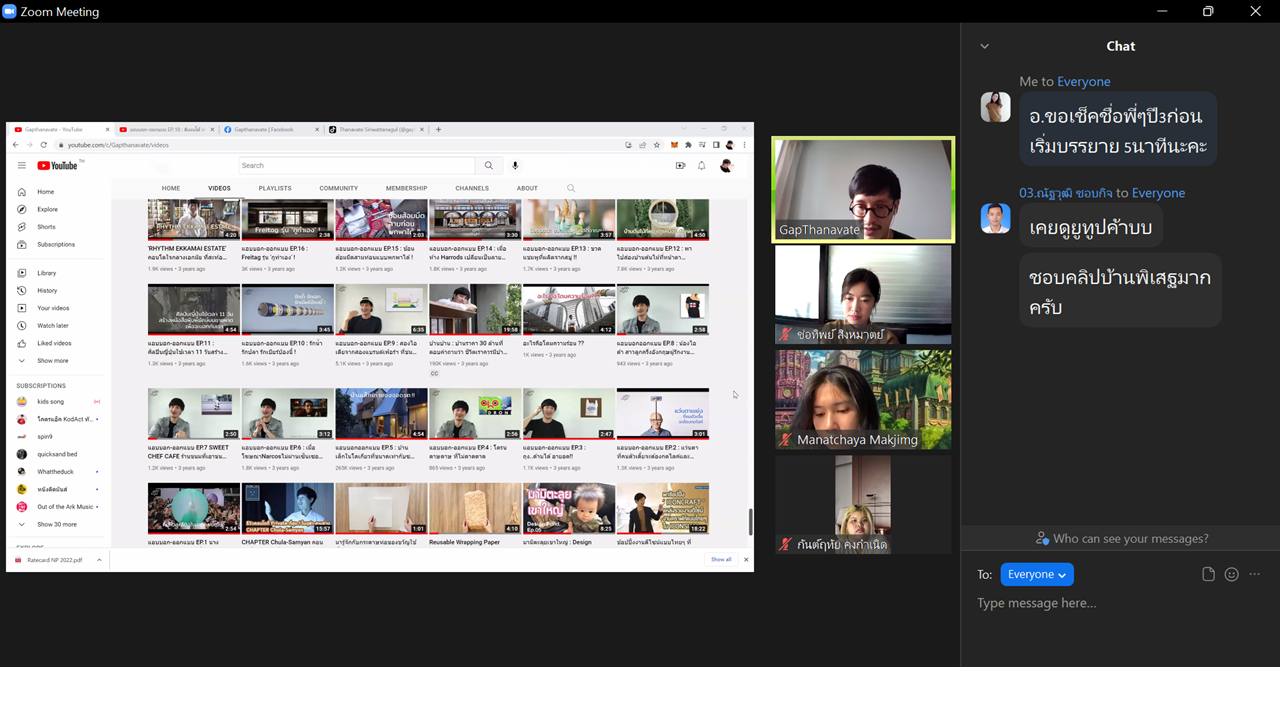Click the YouTube hamburger menu icon
Image resolution: width=1280 pixels, height=720 pixels.
[21, 166]
